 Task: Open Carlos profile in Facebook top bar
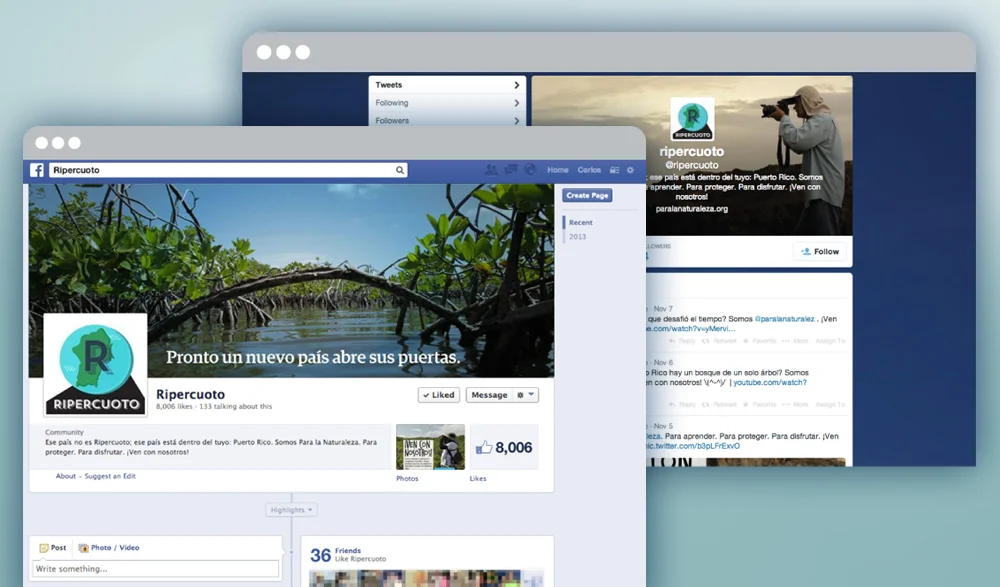[x=589, y=170]
